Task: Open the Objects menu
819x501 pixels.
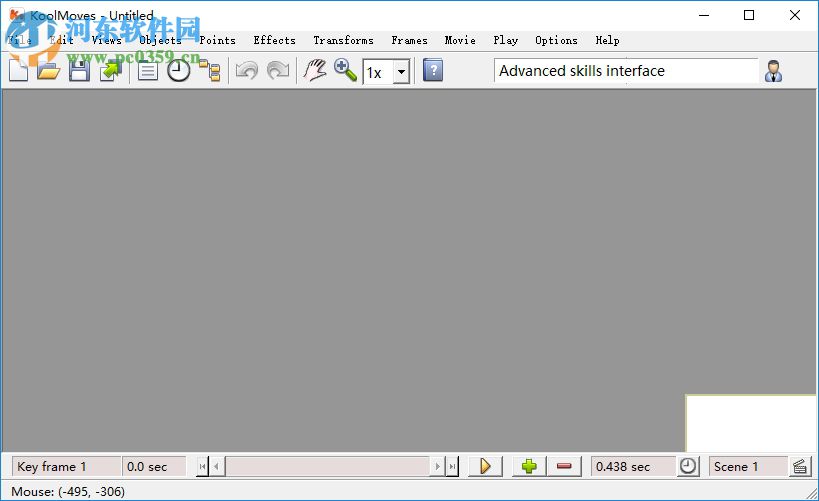Action: pyautogui.click(x=160, y=40)
